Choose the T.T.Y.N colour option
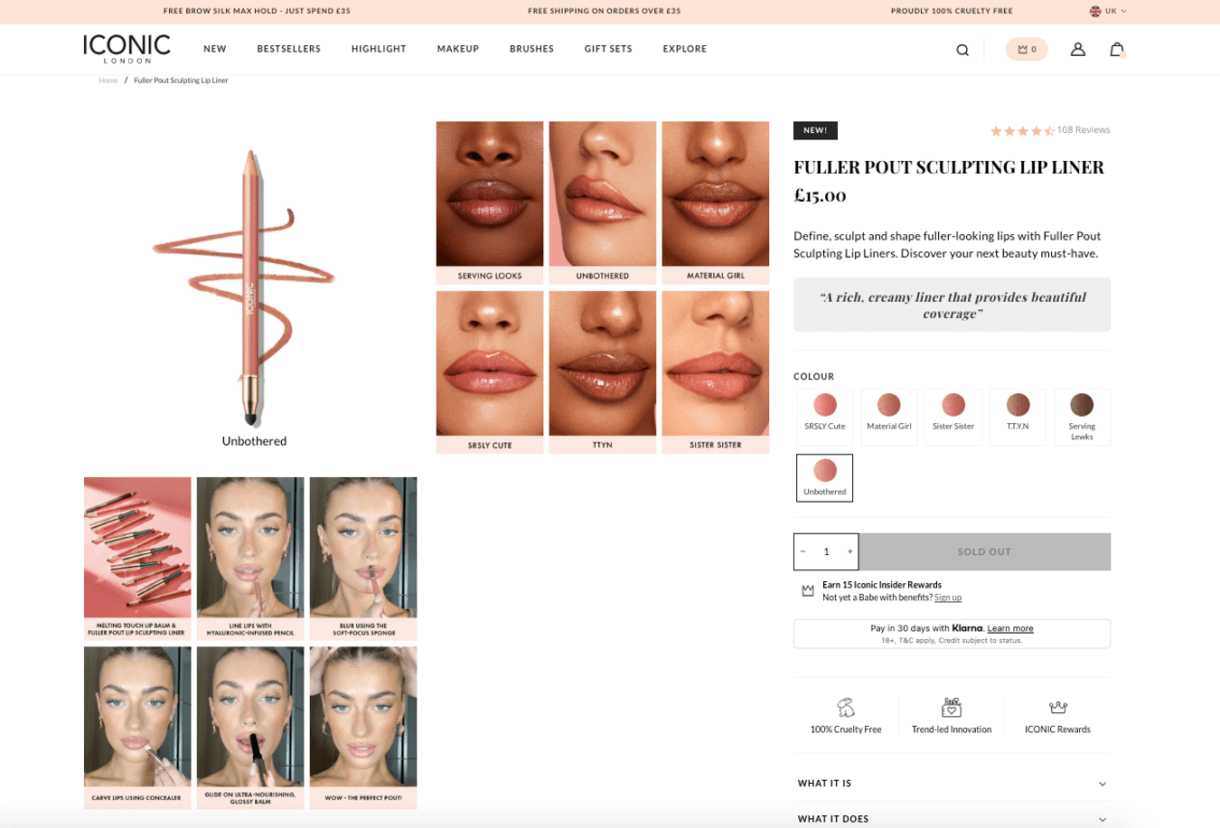 [1018, 416]
